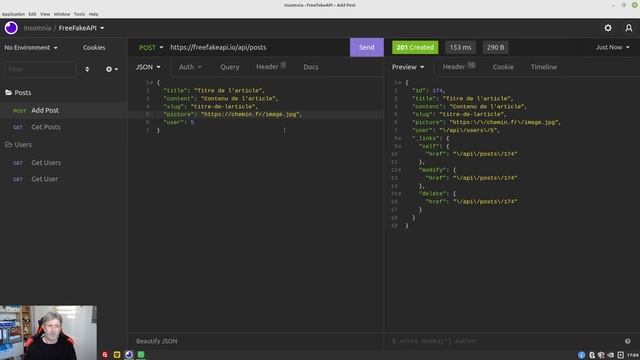The height and width of the screenshot is (360, 640).
Task: Open the No Environment dropdown
Action: tap(31, 47)
